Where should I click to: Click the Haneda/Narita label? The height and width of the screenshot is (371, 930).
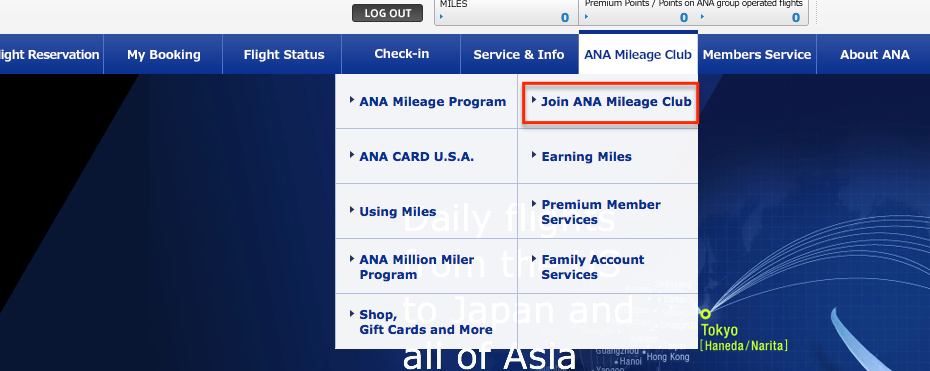coord(744,345)
